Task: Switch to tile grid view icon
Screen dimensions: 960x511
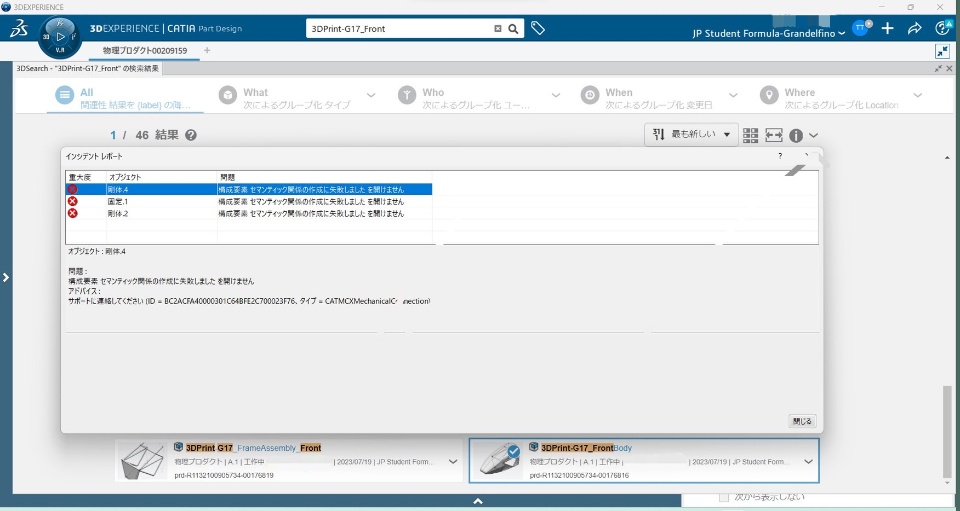Action: pyautogui.click(x=751, y=135)
